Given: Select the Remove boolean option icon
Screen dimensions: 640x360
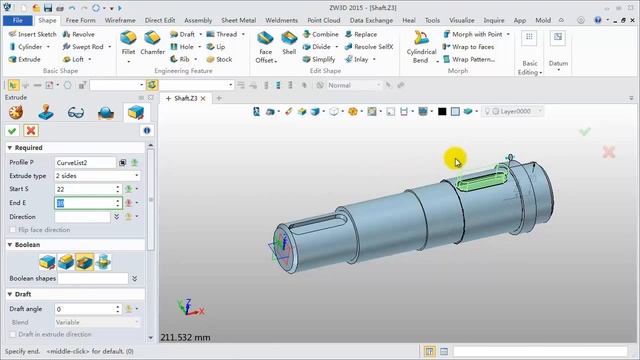Looking at the screenshot, I should coord(84,262).
